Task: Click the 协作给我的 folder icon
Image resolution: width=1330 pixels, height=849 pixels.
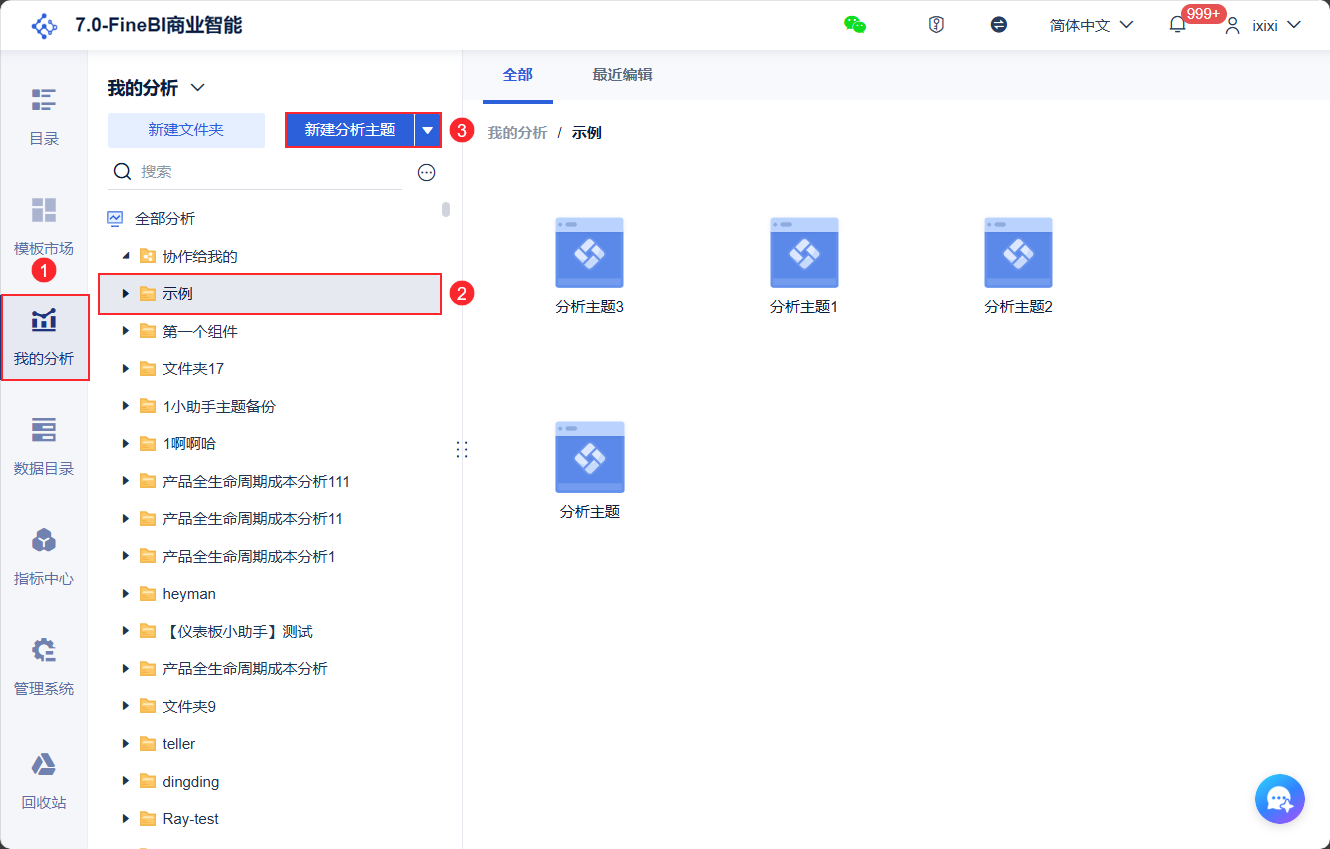Action: [x=148, y=256]
